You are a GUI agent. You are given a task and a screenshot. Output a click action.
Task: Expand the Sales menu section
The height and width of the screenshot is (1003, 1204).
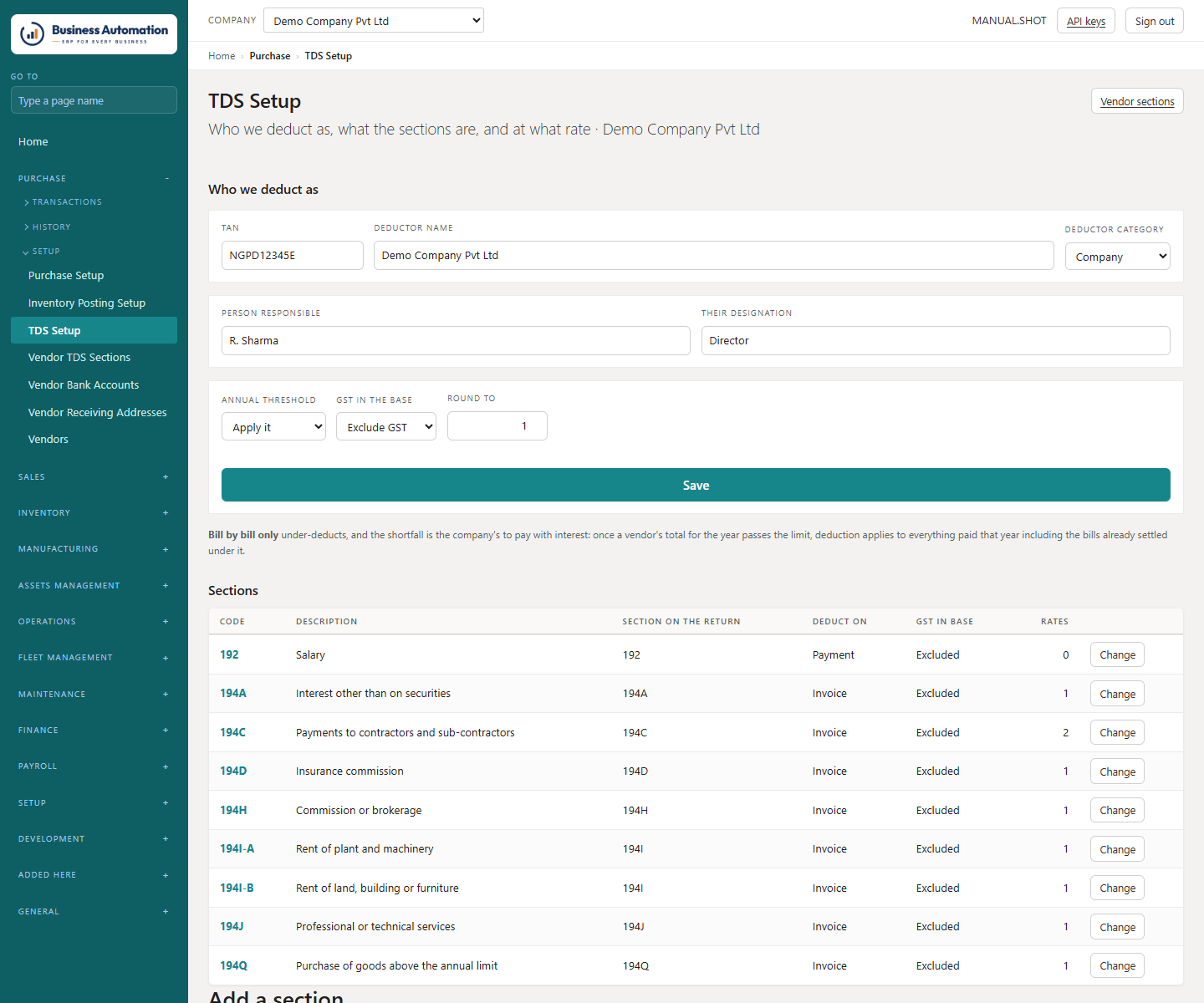click(x=94, y=477)
